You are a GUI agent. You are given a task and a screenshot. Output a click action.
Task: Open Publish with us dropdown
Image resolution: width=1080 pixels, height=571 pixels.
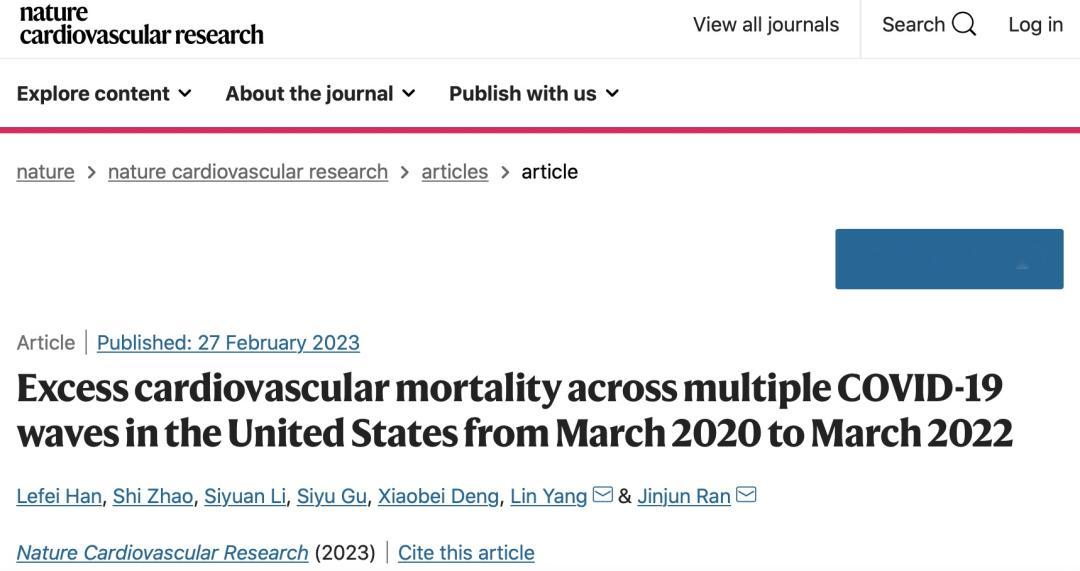click(x=534, y=93)
